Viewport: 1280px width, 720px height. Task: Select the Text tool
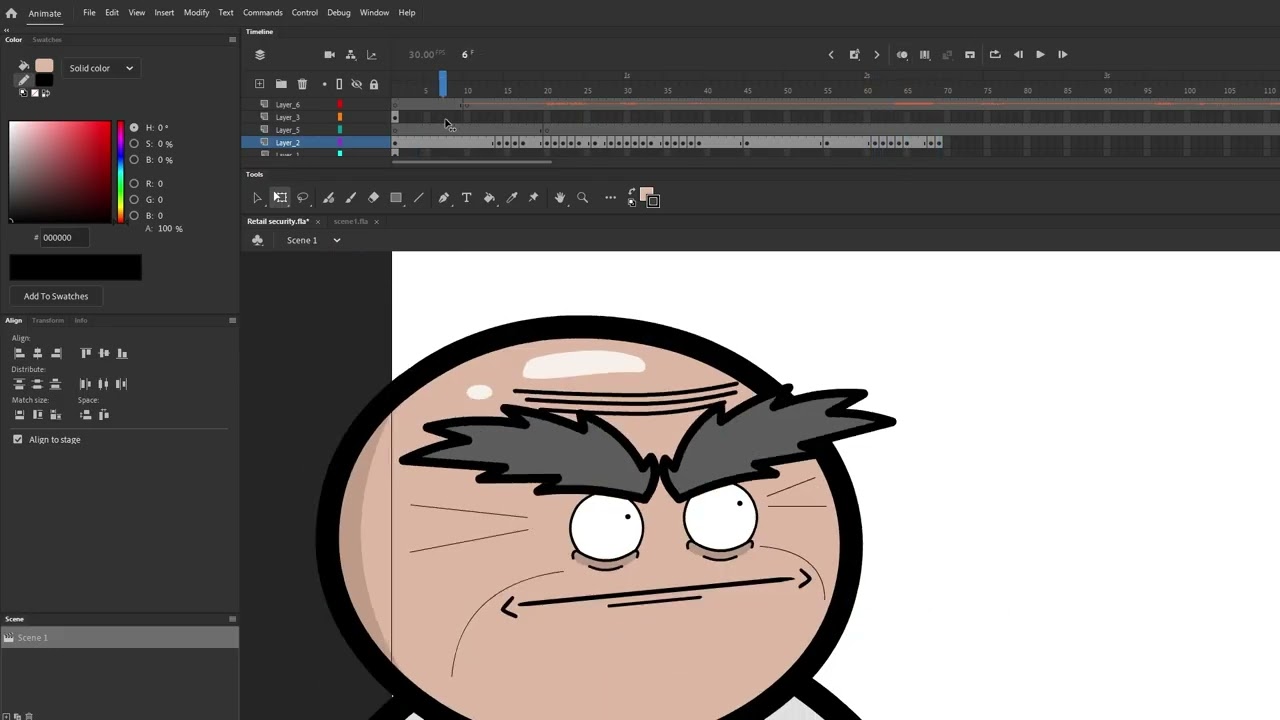point(466,198)
